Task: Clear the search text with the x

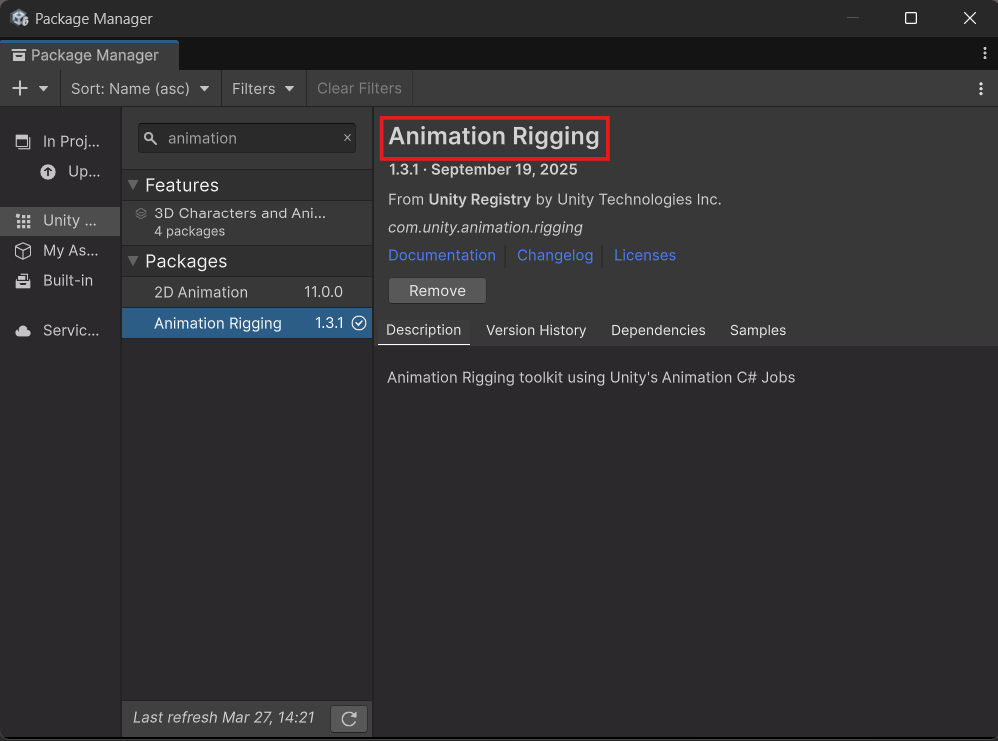Action: (348, 138)
